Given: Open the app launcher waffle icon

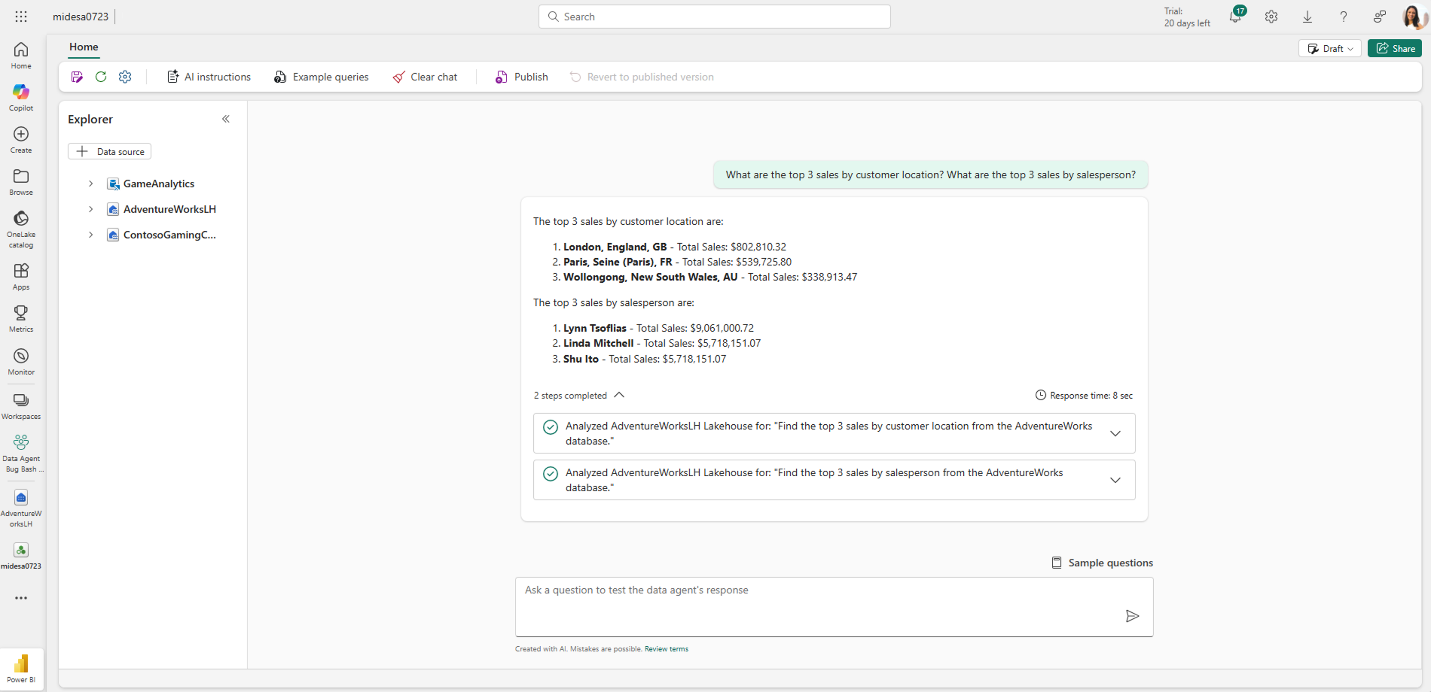Looking at the screenshot, I should click(21, 17).
